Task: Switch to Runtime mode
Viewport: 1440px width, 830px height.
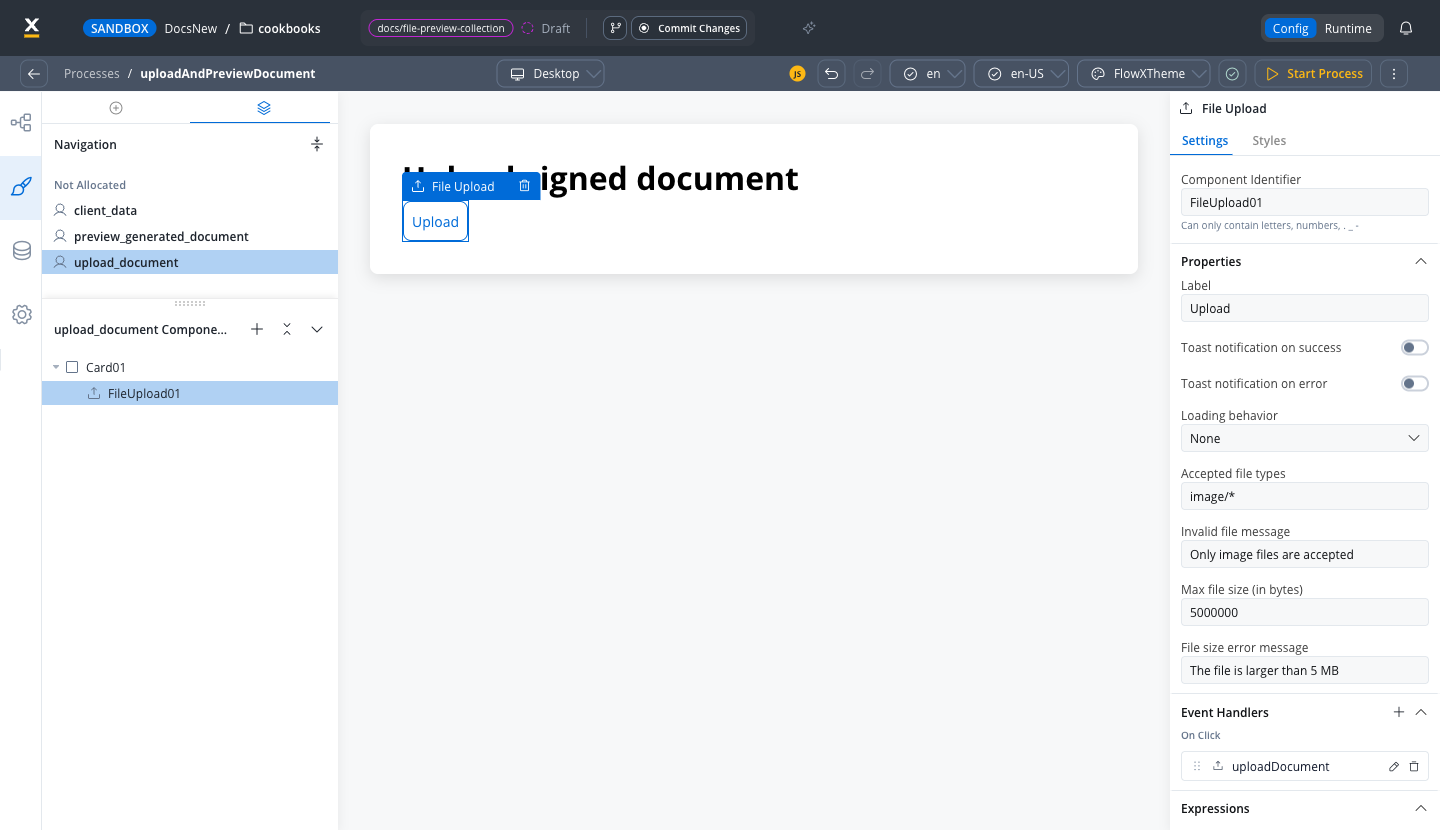Action: pos(1348,28)
